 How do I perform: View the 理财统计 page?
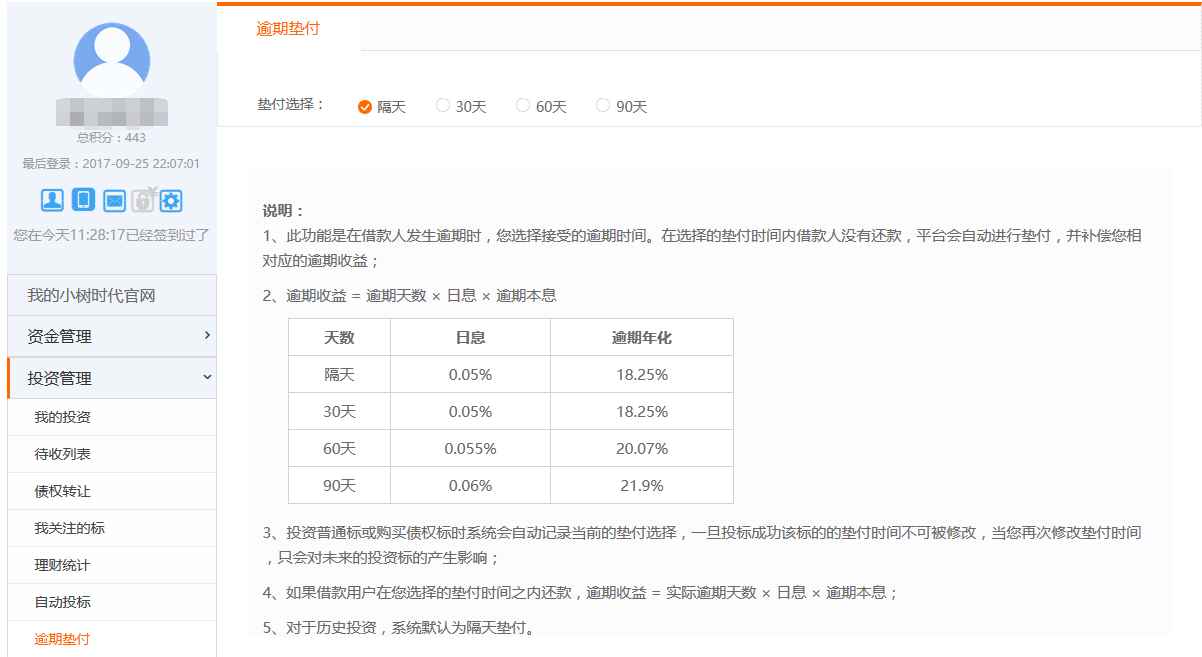click(x=62, y=565)
